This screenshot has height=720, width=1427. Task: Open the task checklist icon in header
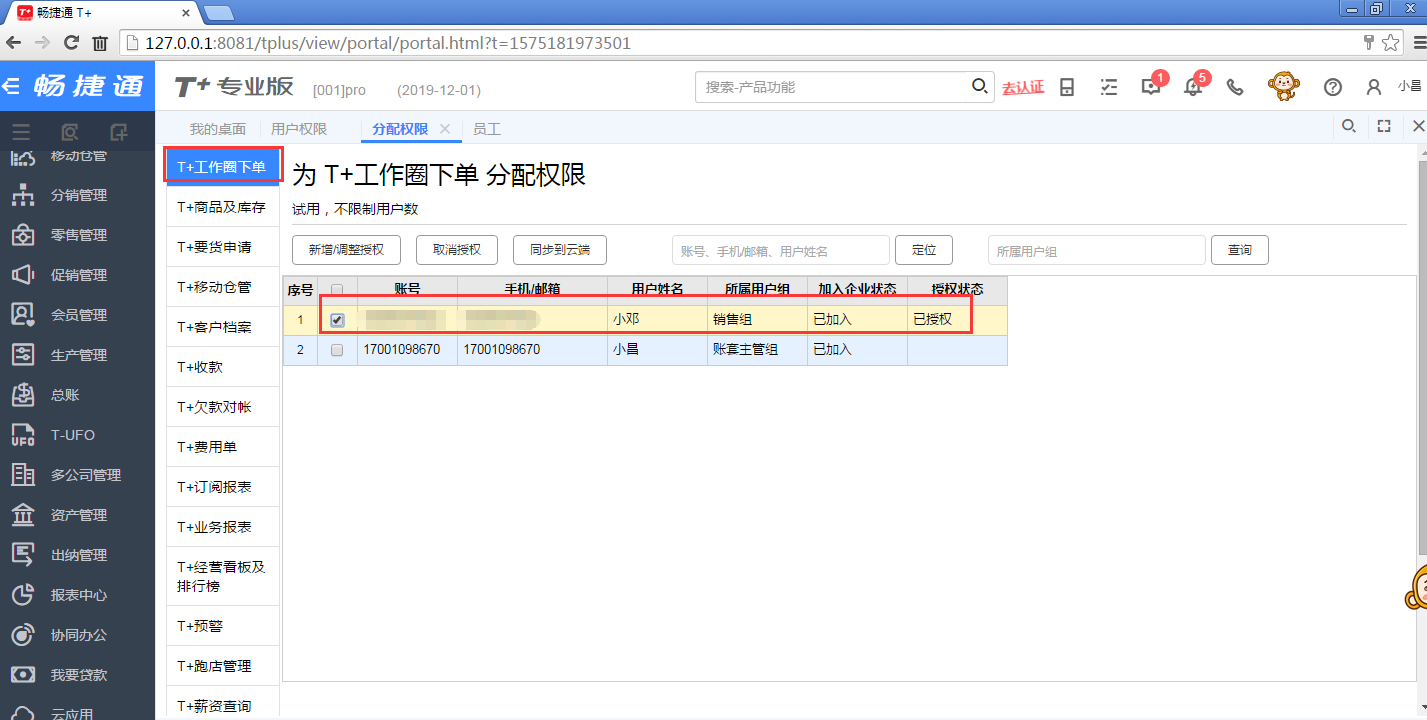(1108, 87)
